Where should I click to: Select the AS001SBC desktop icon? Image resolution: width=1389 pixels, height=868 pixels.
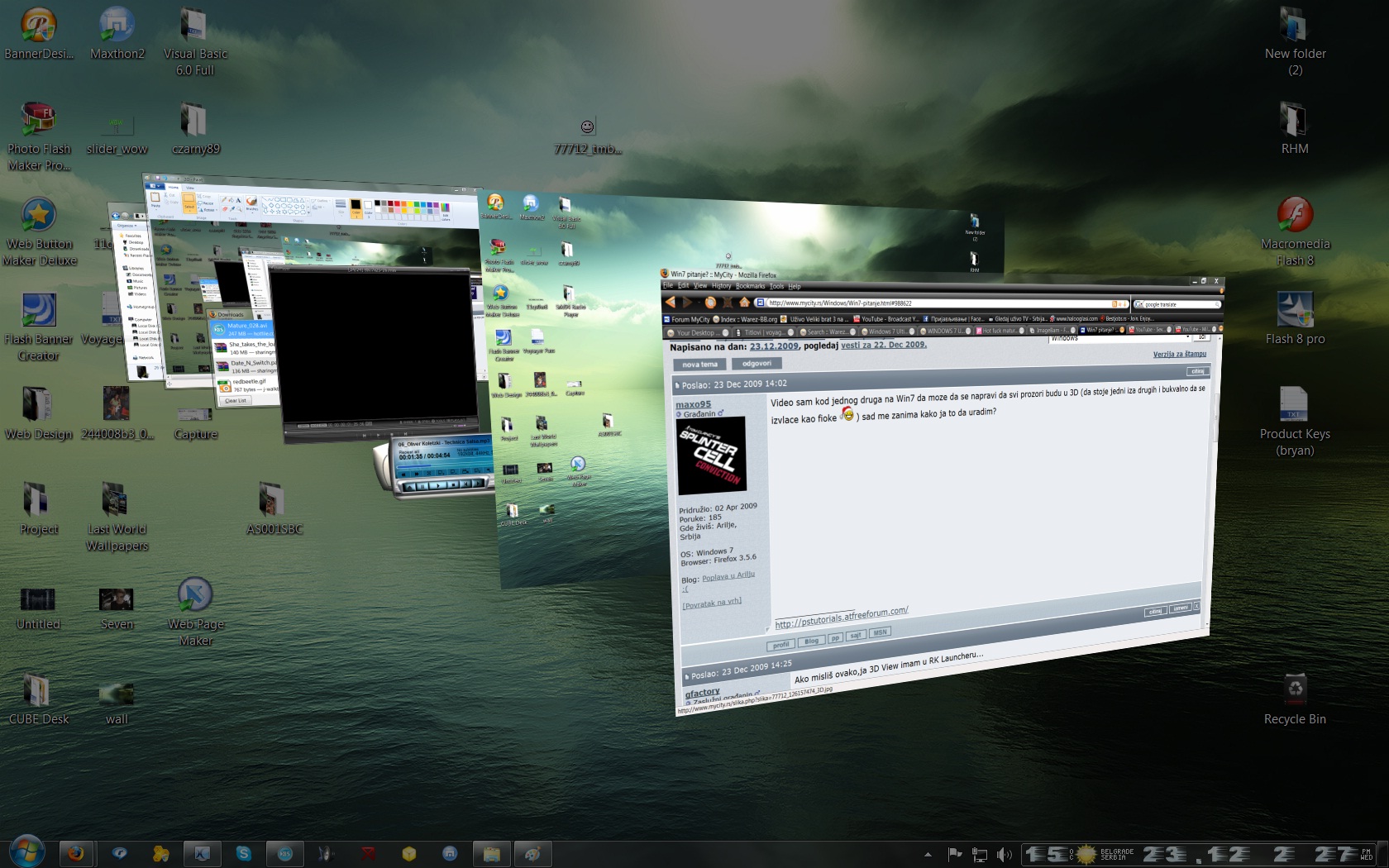click(274, 508)
